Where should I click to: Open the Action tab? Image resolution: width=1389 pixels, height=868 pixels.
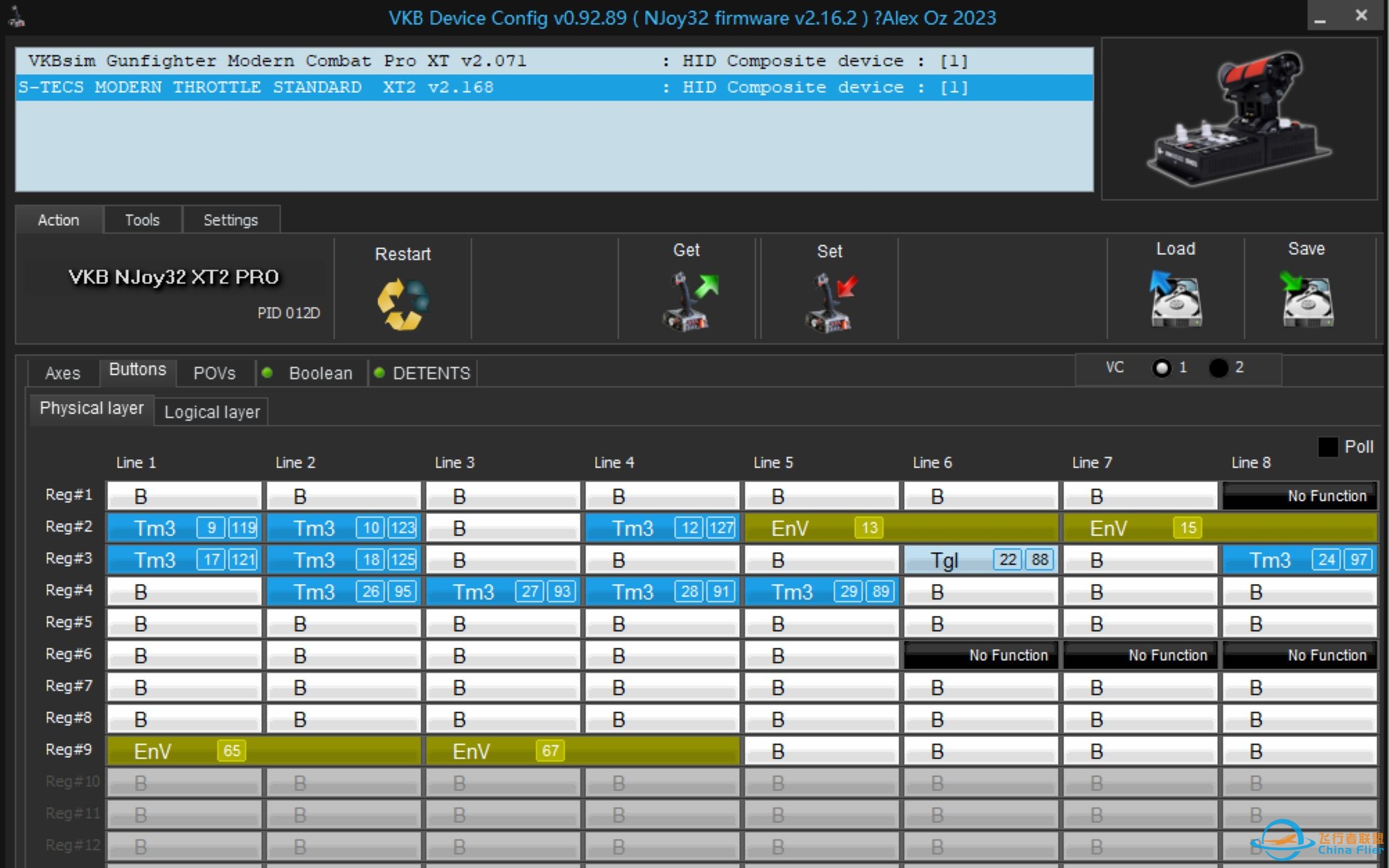point(59,220)
